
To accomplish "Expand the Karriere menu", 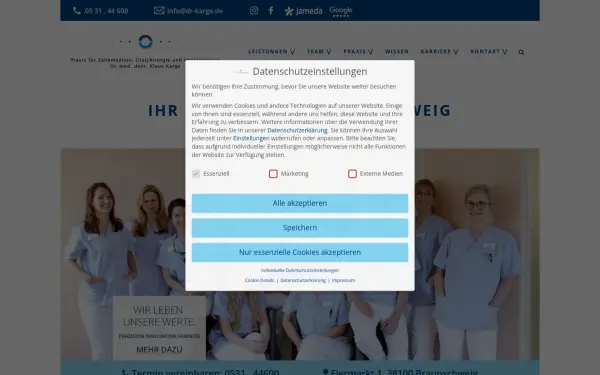I will tap(439, 51).
